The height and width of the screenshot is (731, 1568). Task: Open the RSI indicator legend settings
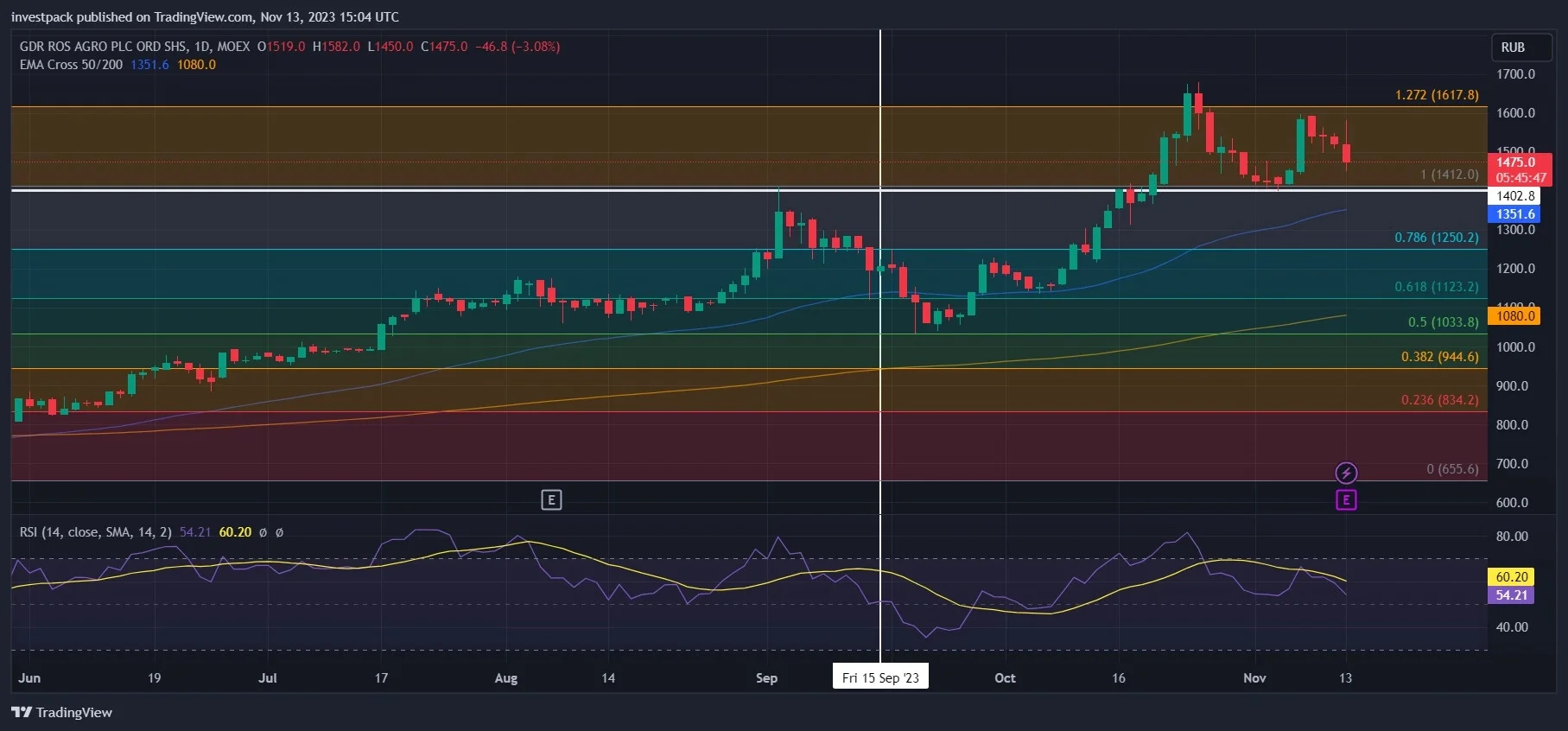coord(96,532)
